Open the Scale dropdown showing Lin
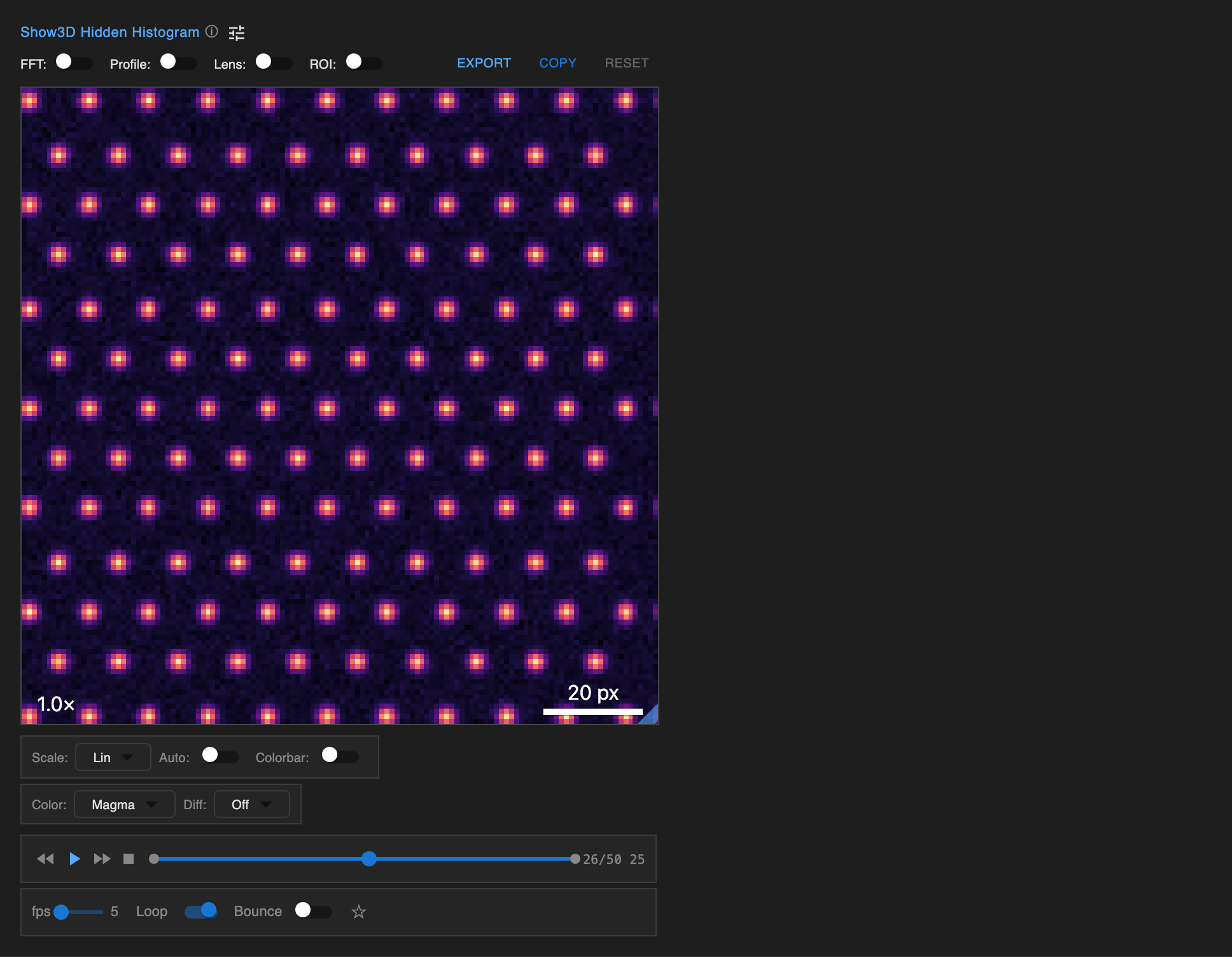 coord(113,756)
